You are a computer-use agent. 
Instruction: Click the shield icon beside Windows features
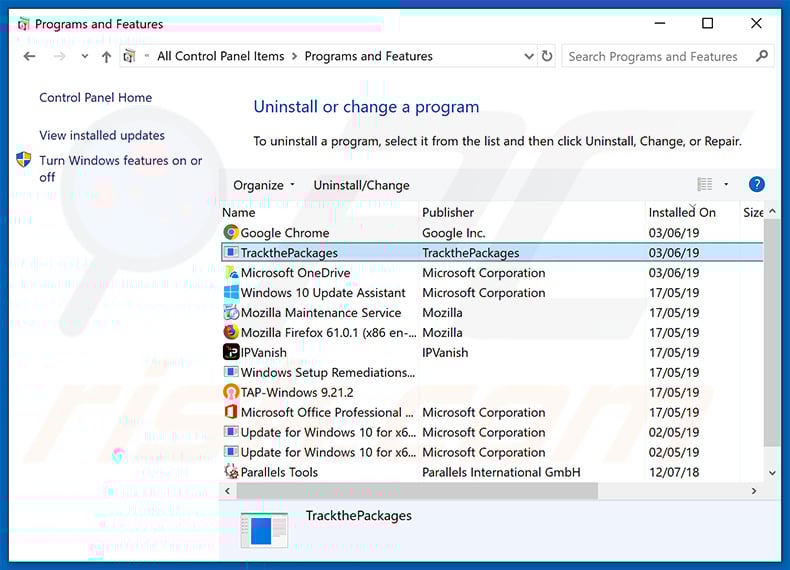coord(23,160)
